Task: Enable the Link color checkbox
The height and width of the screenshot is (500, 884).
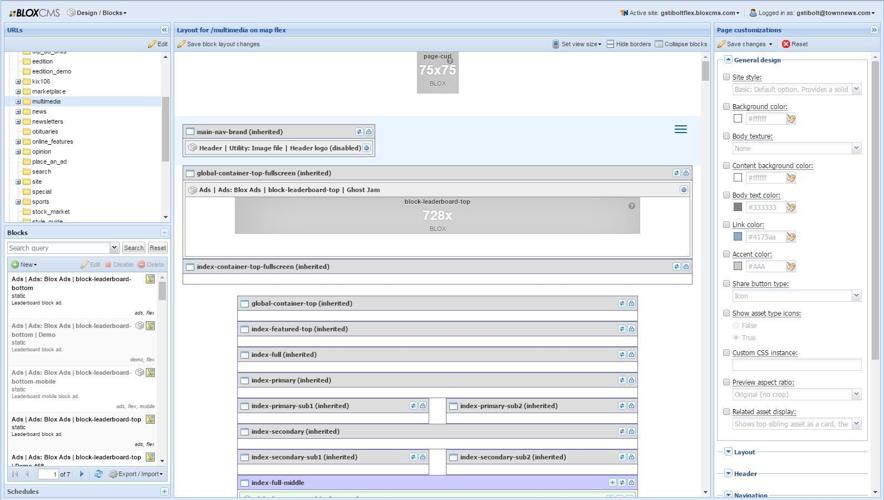Action: [x=726, y=224]
